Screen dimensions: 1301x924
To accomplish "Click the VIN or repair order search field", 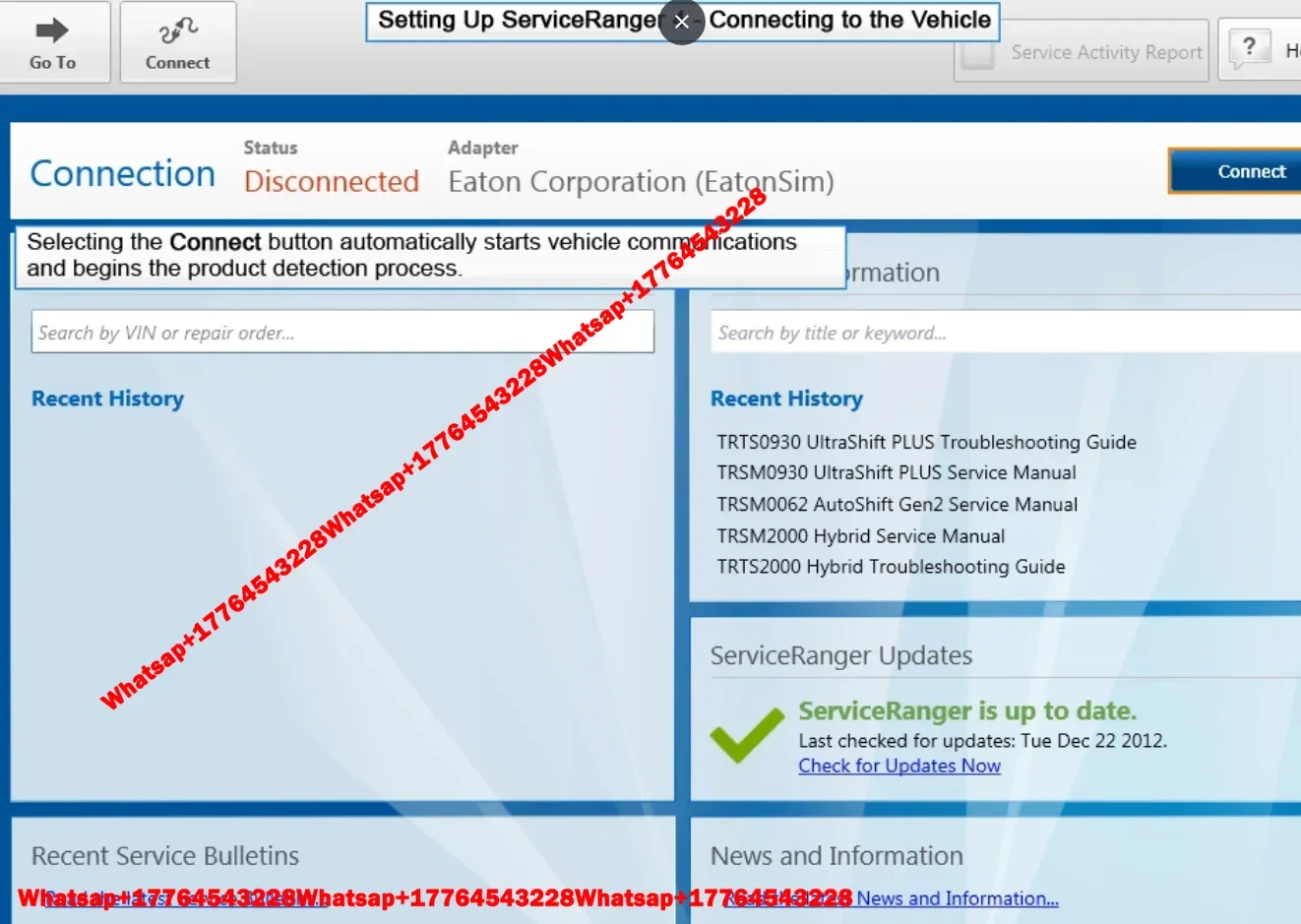I will point(342,332).
